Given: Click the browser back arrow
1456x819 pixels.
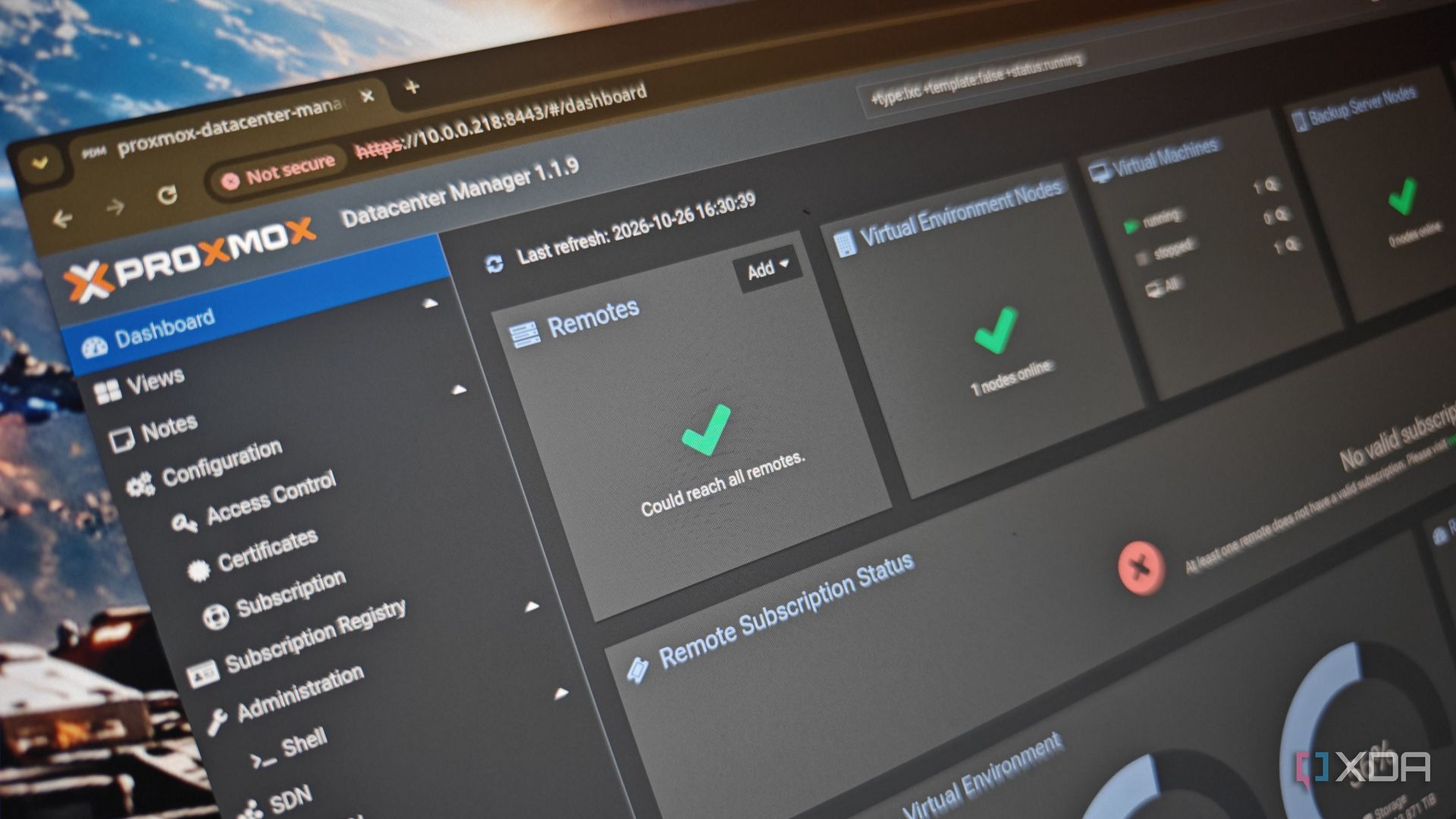Looking at the screenshot, I should [63, 221].
